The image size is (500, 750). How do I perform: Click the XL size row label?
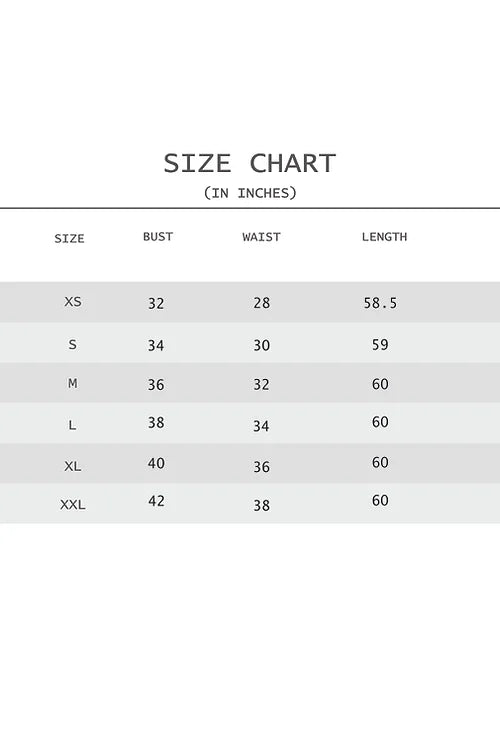click(x=73, y=466)
